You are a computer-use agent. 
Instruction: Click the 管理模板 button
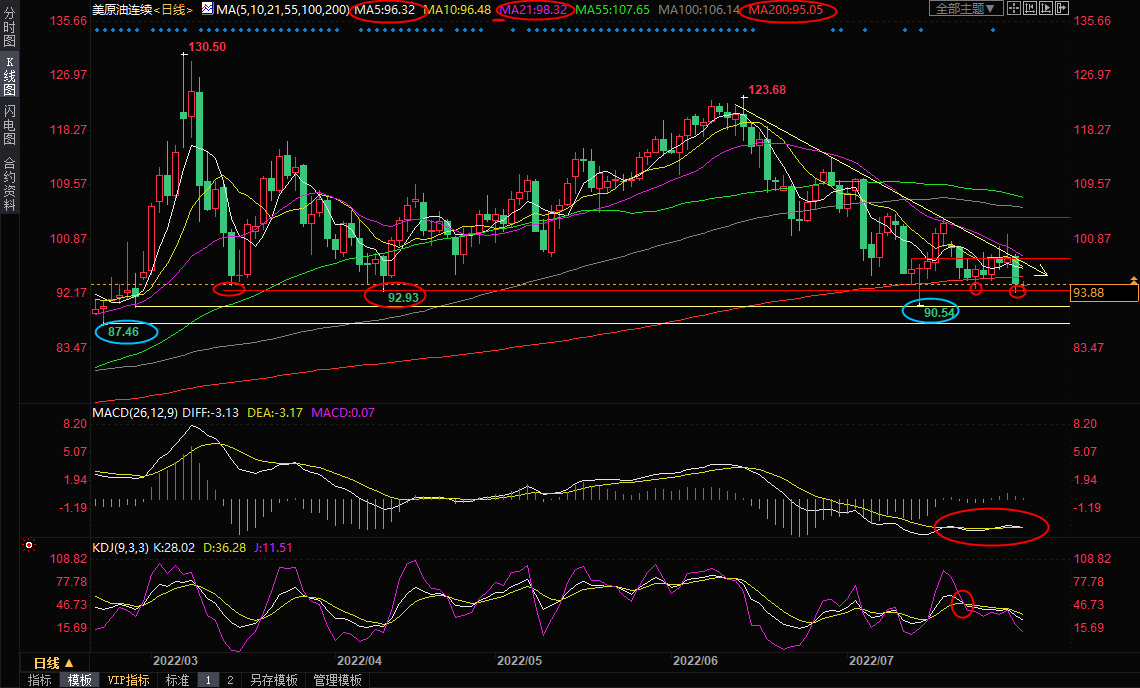[x=337, y=680]
